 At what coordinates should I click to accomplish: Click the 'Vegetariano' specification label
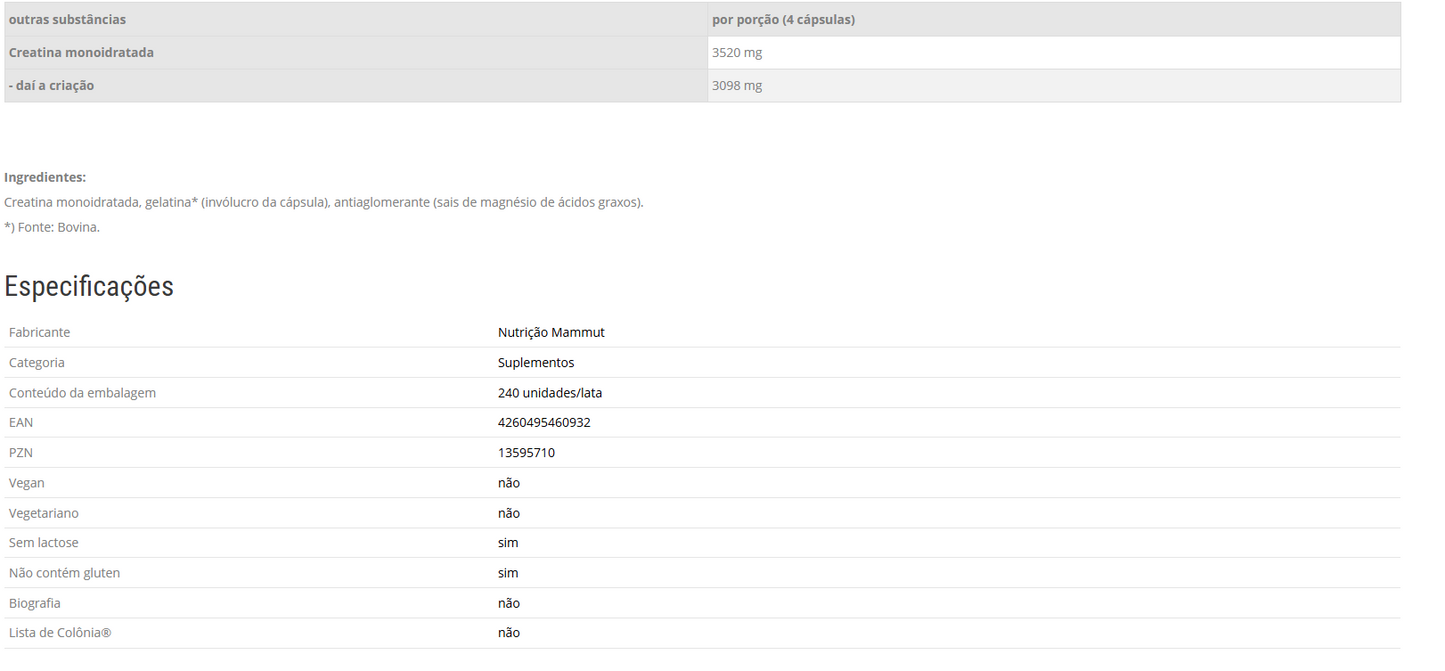[43, 513]
